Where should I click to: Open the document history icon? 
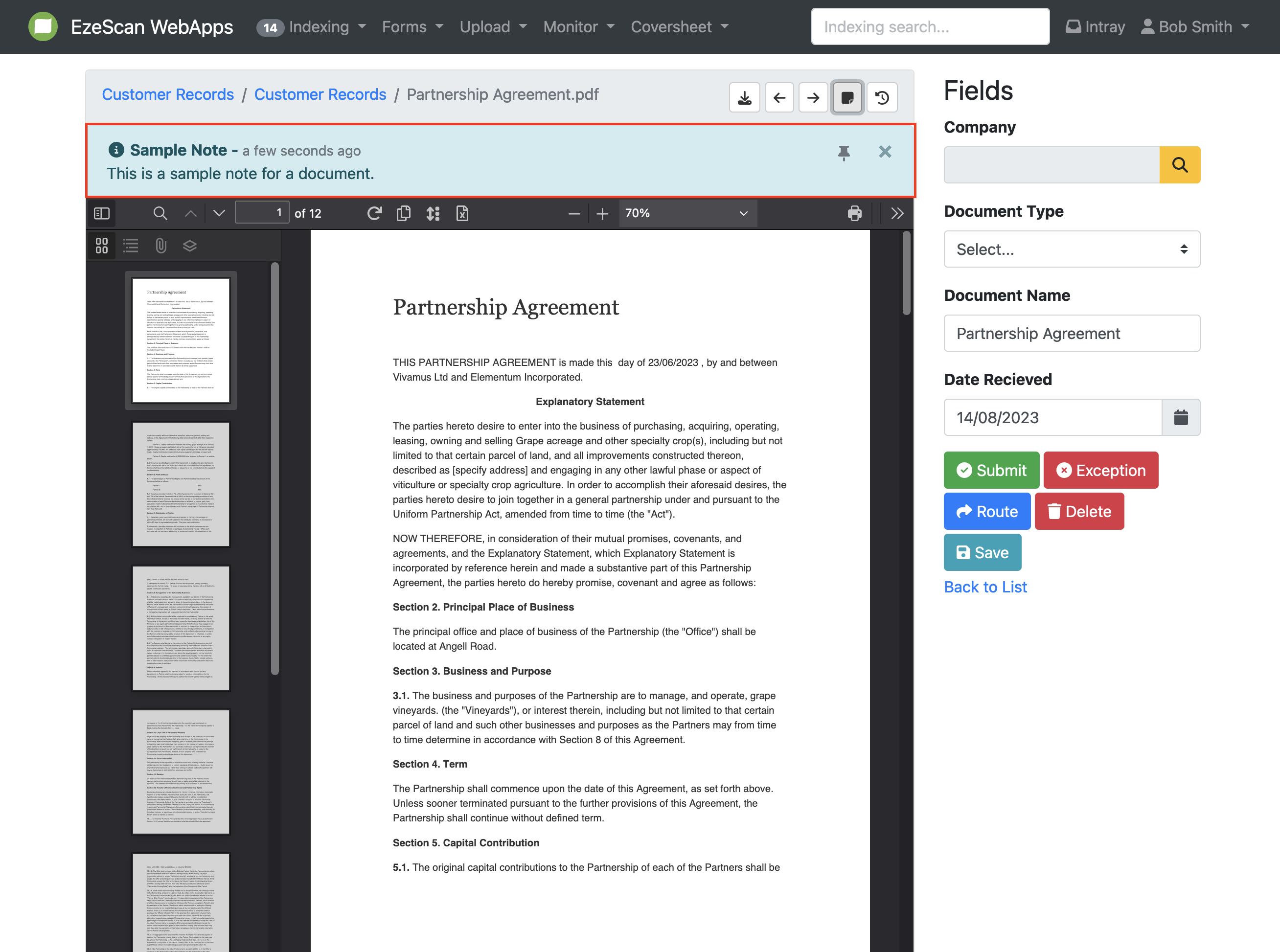[882, 97]
